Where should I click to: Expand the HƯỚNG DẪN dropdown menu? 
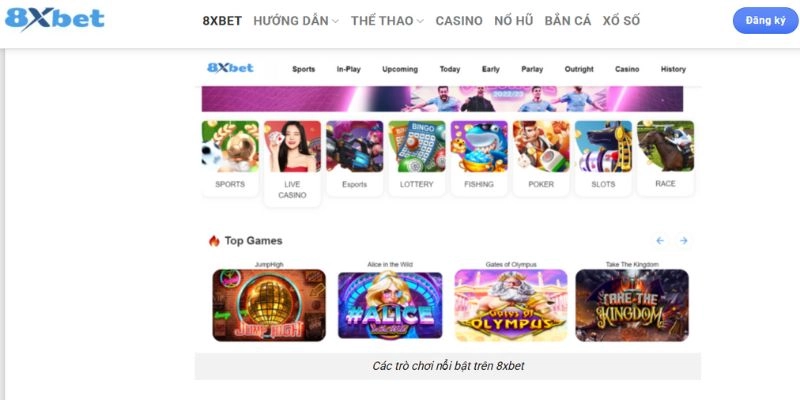click(x=296, y=21)
